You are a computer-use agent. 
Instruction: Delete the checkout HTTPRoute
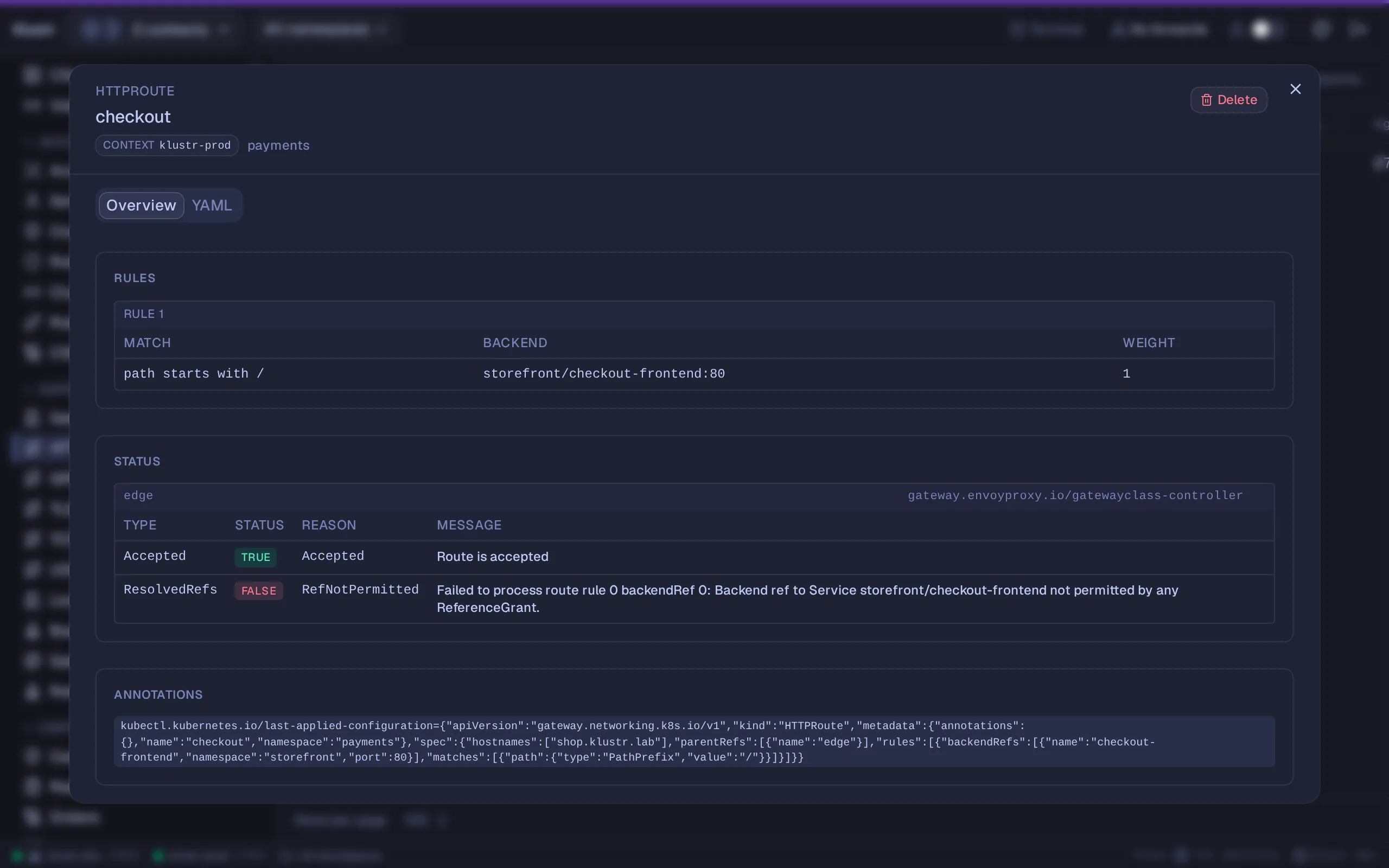(x=1228, y=100)
